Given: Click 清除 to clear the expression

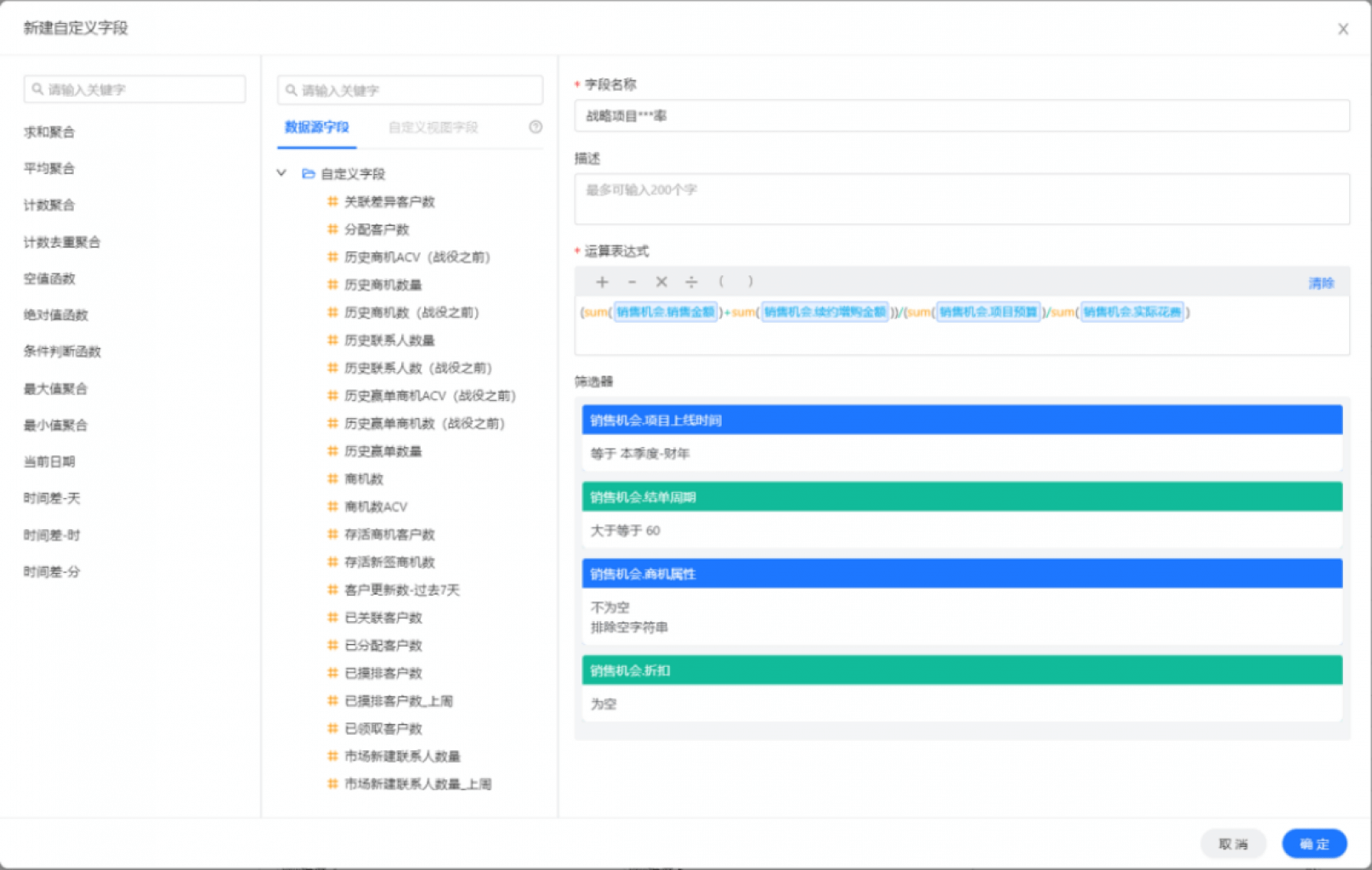Looking at the screenshot, I should (1321, 282).
